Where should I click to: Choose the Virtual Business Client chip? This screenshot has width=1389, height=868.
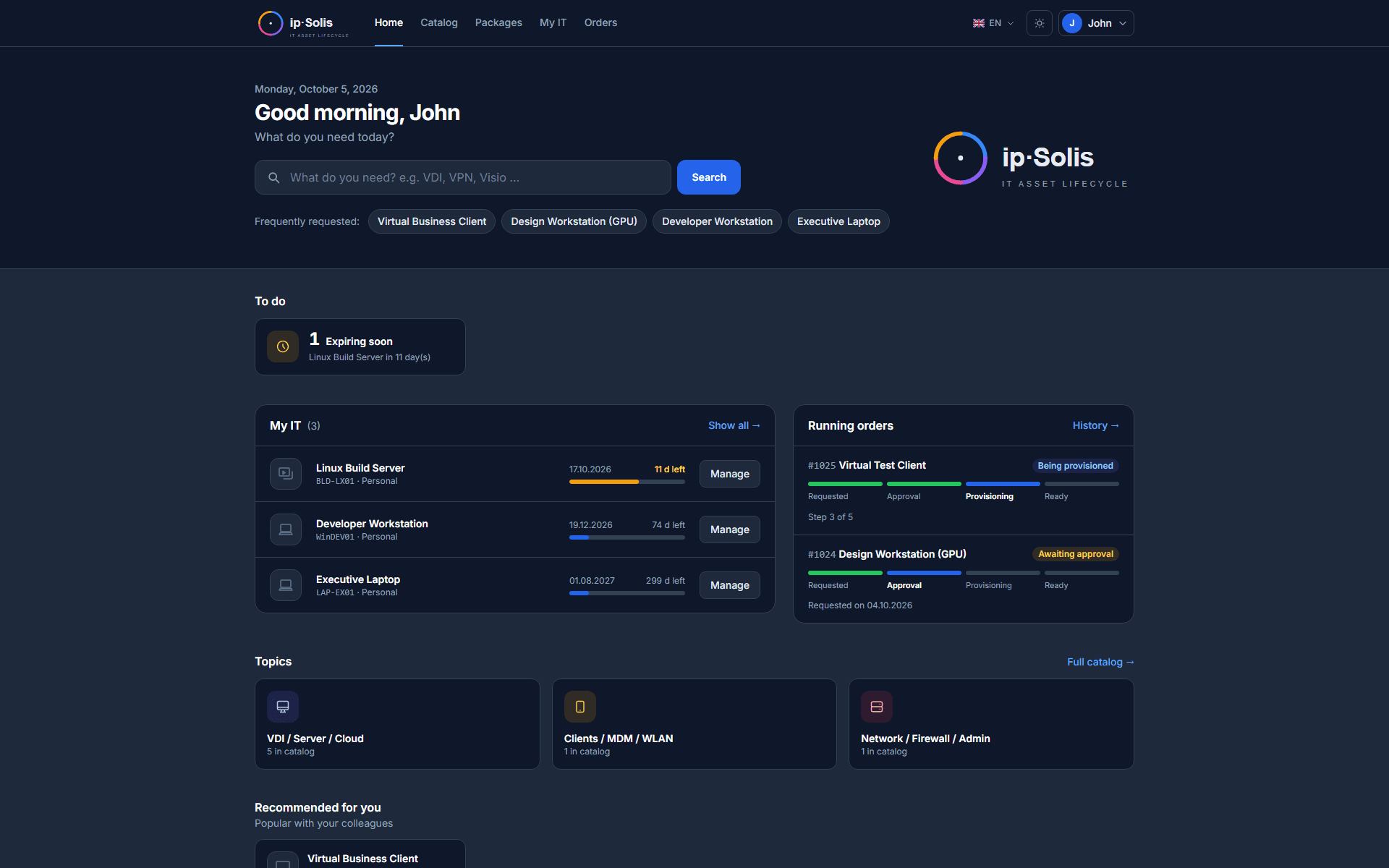(x=432, y=221)
